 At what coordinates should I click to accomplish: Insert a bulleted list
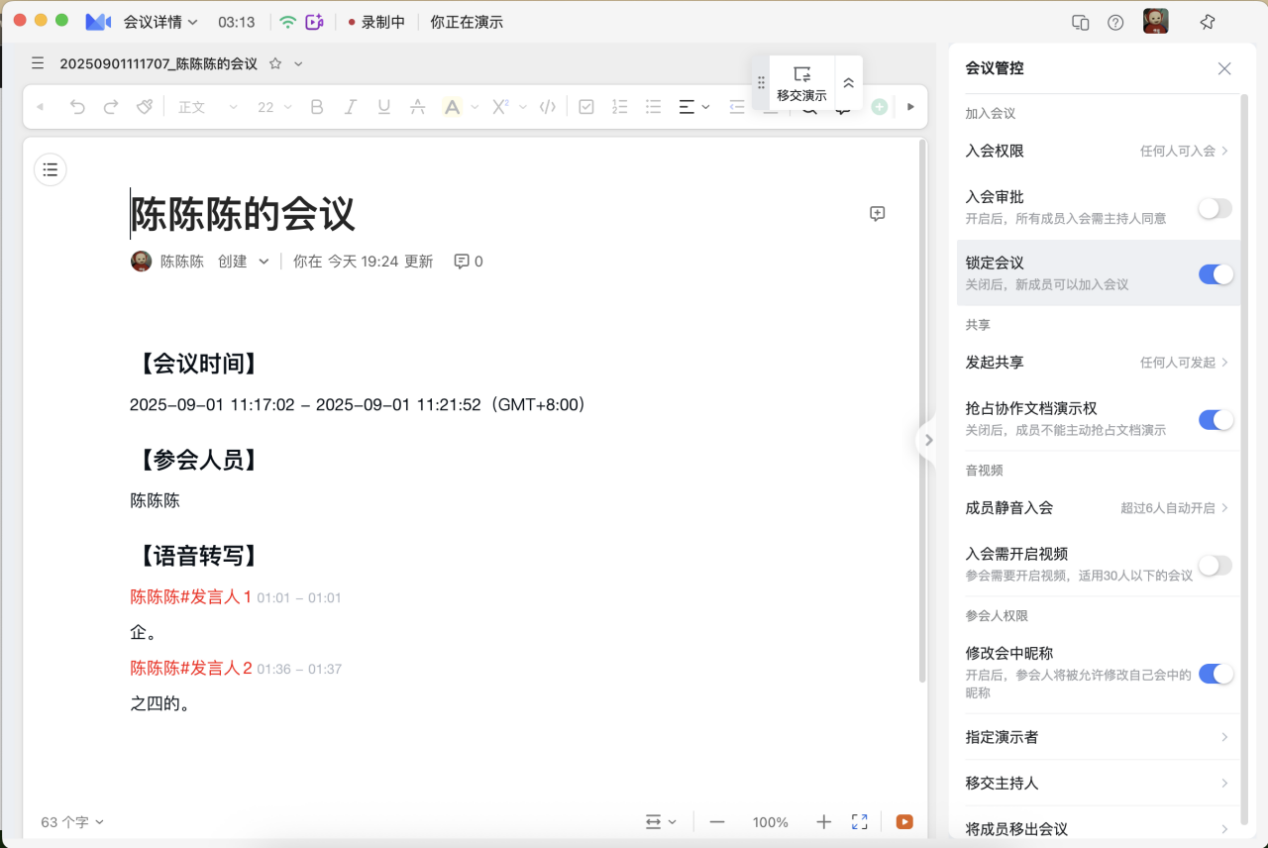click(x=653, y=107)
